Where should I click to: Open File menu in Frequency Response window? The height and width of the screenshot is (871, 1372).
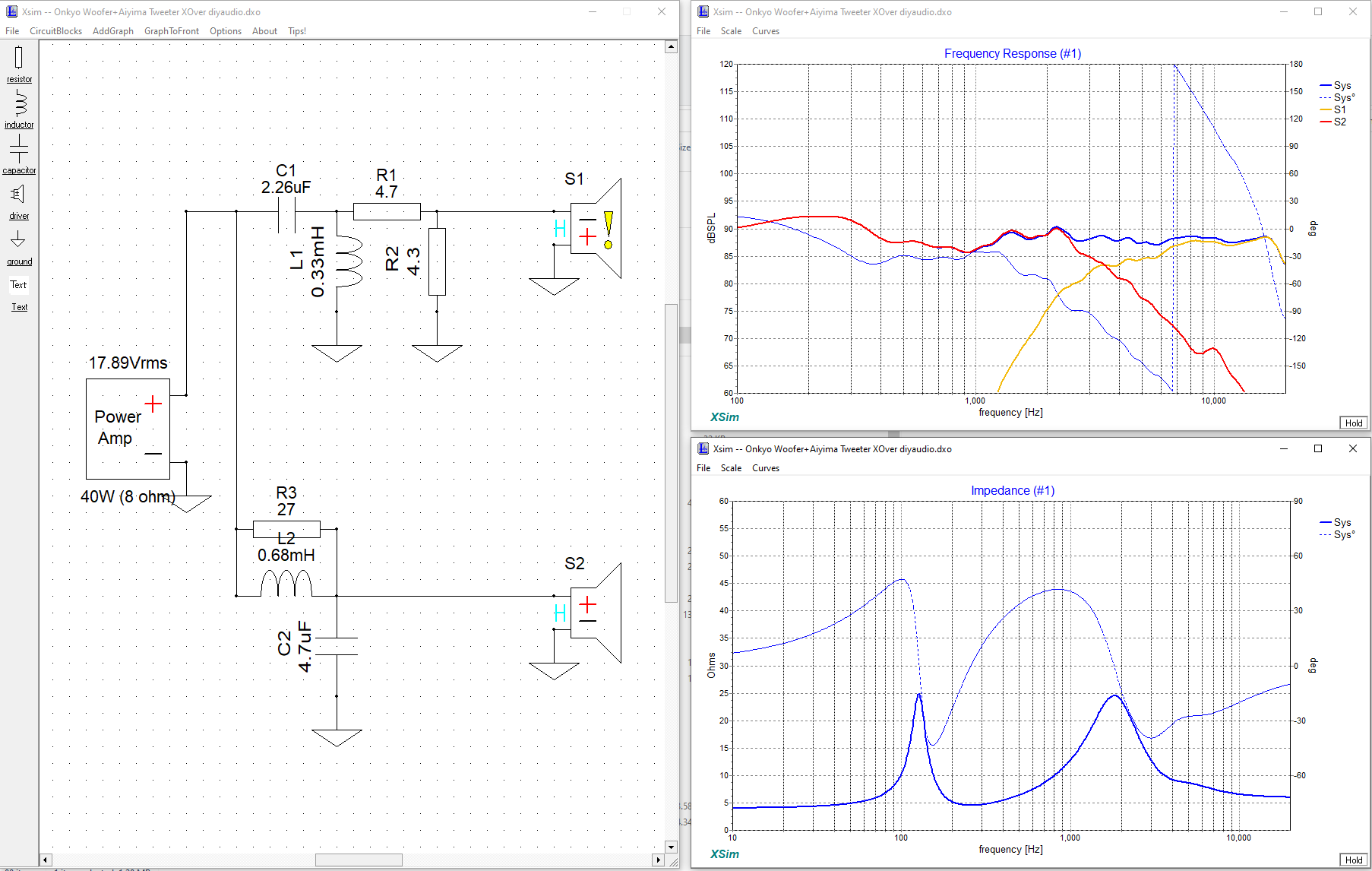coord(703,31)
